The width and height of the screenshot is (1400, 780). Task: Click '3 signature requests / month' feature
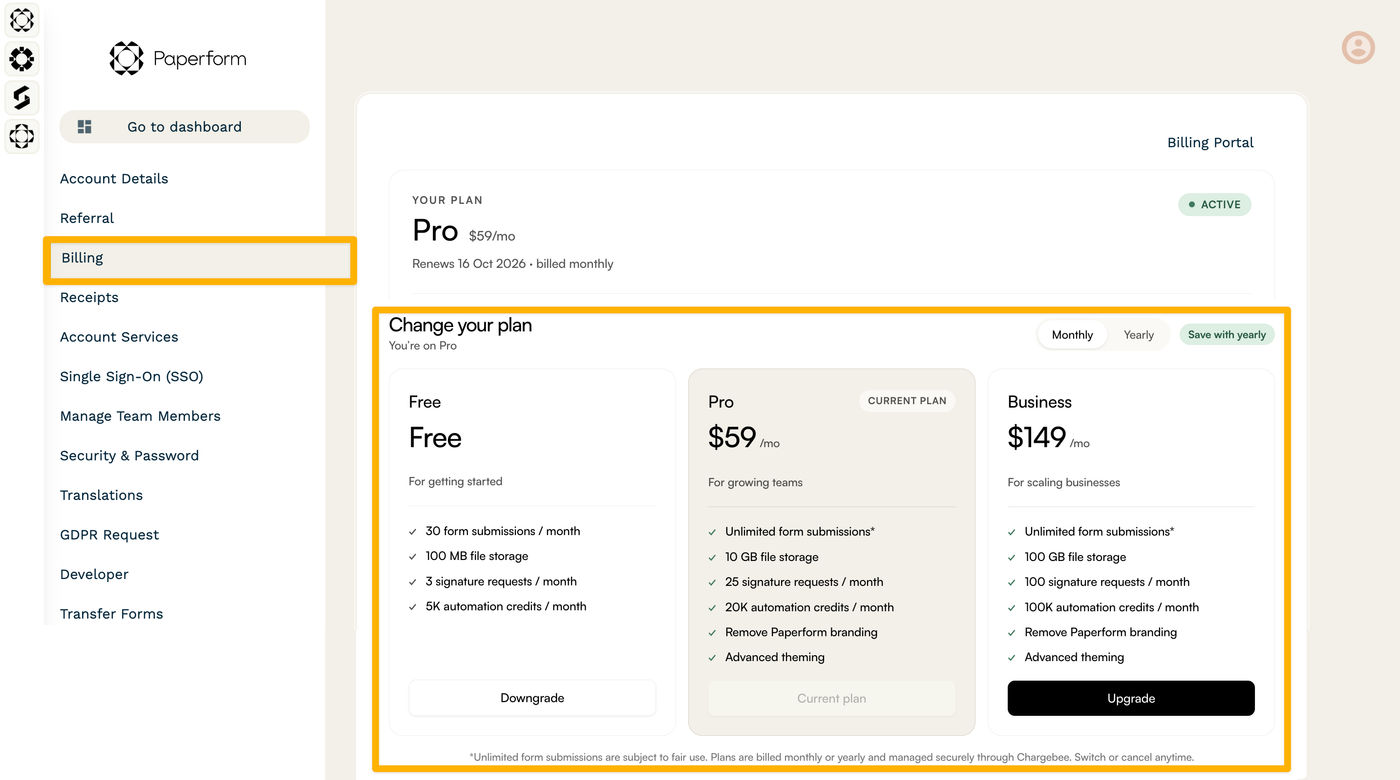tap(501, 582)
